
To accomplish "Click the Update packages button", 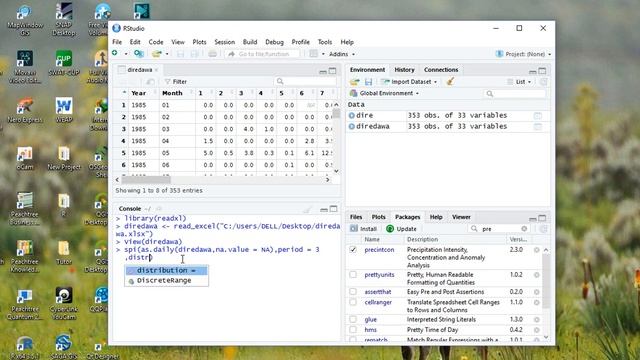I will pyautogui.click(x=401, y=229).
